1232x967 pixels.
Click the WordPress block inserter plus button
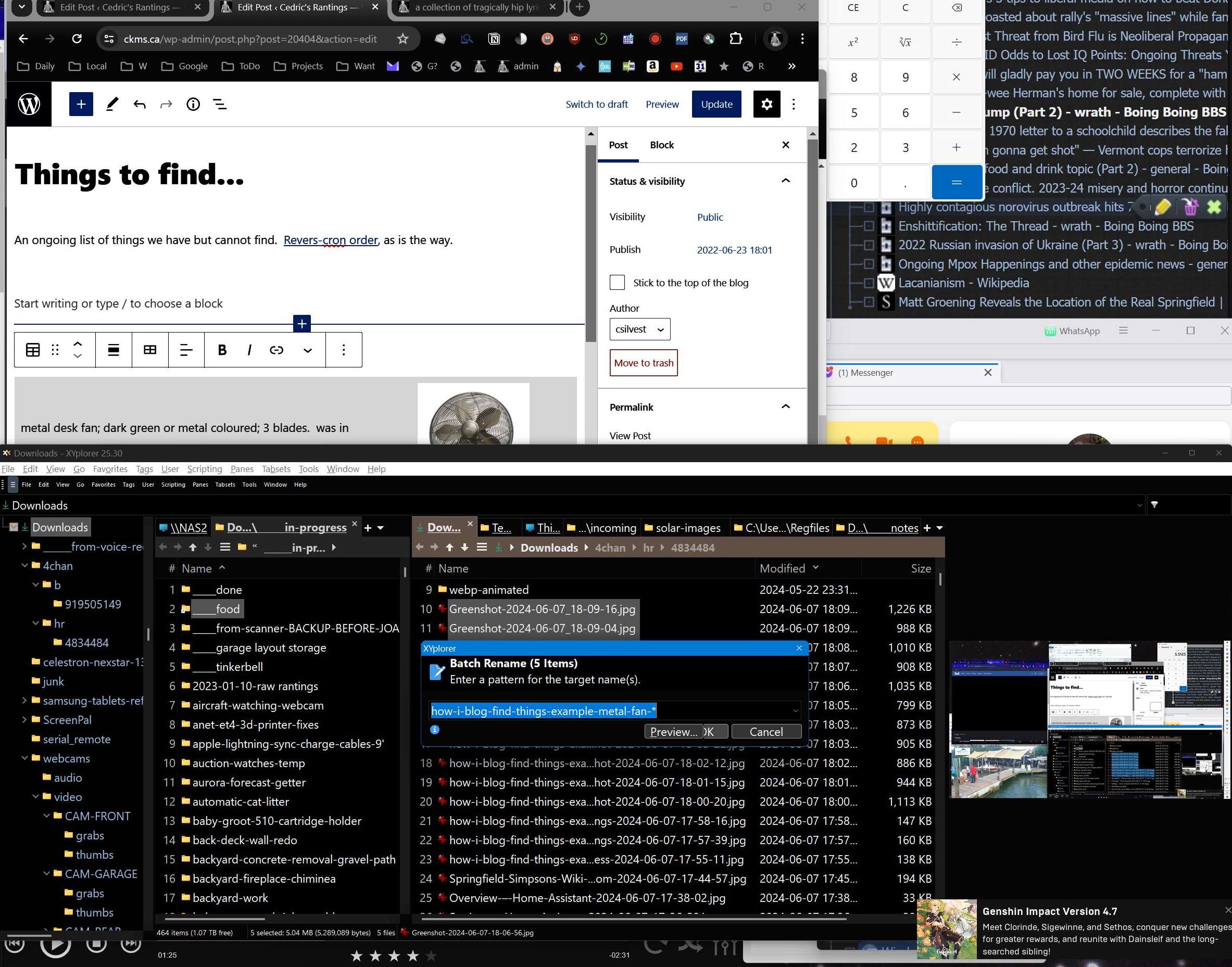pyautogui.click(x=81, y=104)
